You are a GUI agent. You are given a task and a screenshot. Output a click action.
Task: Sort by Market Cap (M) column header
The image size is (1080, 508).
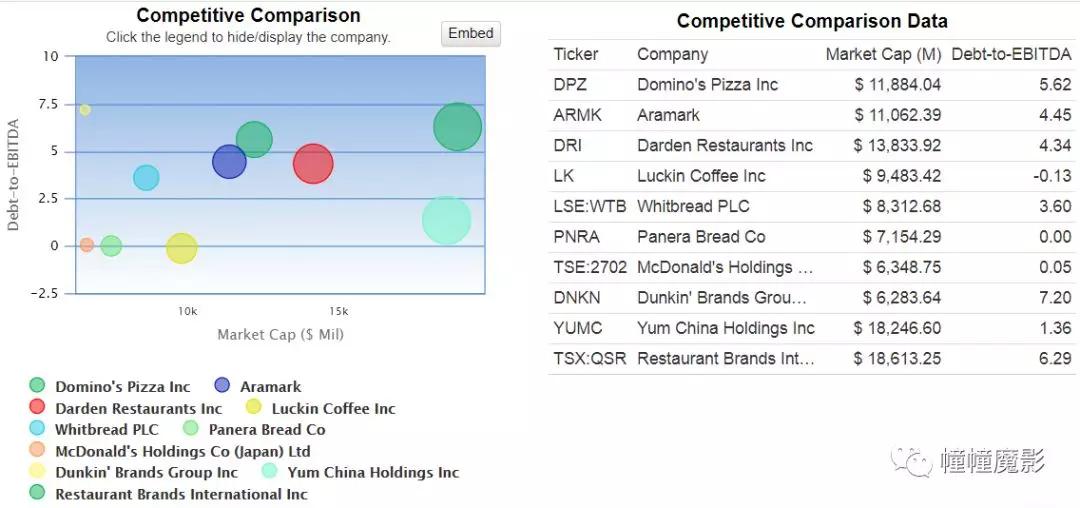[x=883, y=54]
